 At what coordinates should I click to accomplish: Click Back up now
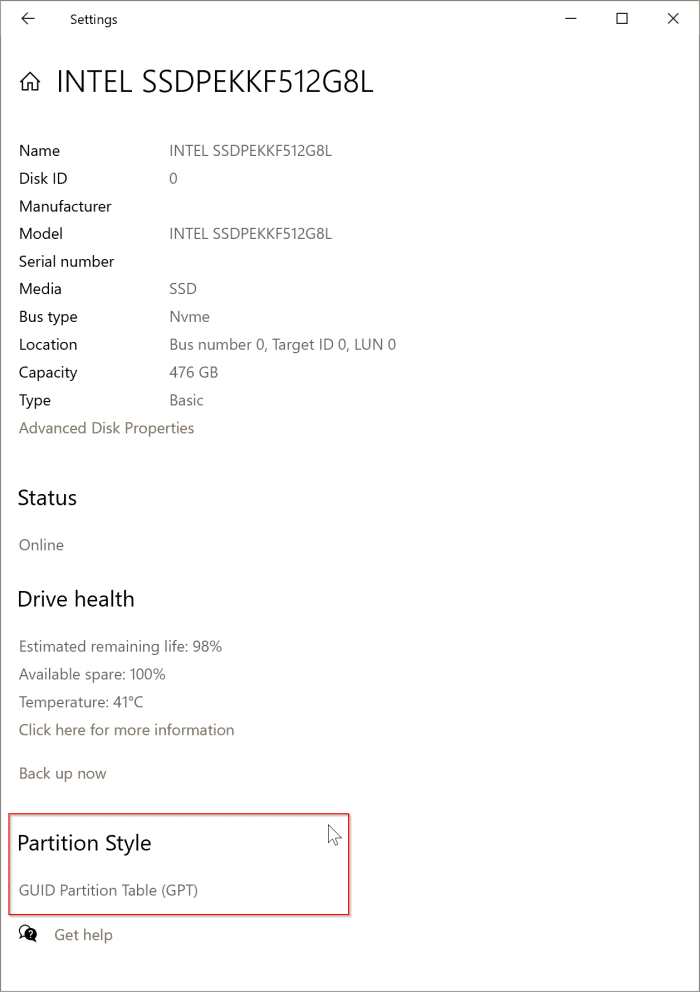[62, 773]
